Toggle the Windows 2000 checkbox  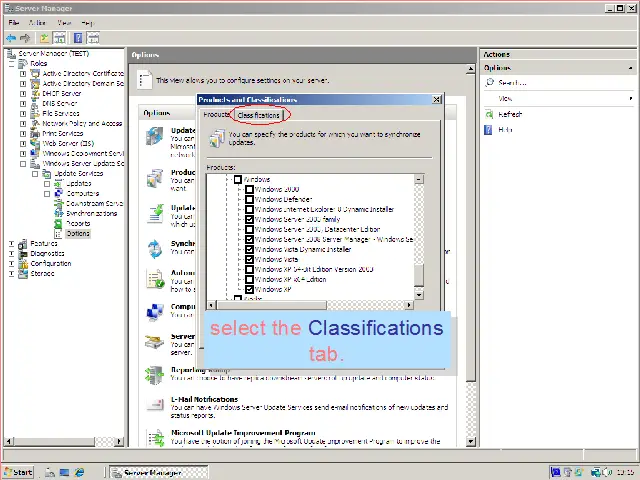pyautogui.click(x=249, y=189)
